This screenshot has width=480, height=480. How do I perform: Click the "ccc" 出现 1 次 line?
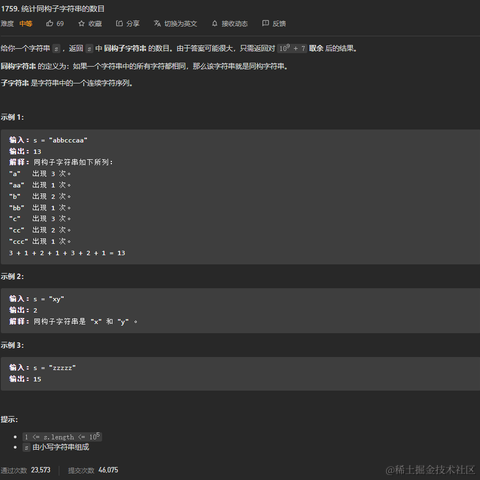40,241
